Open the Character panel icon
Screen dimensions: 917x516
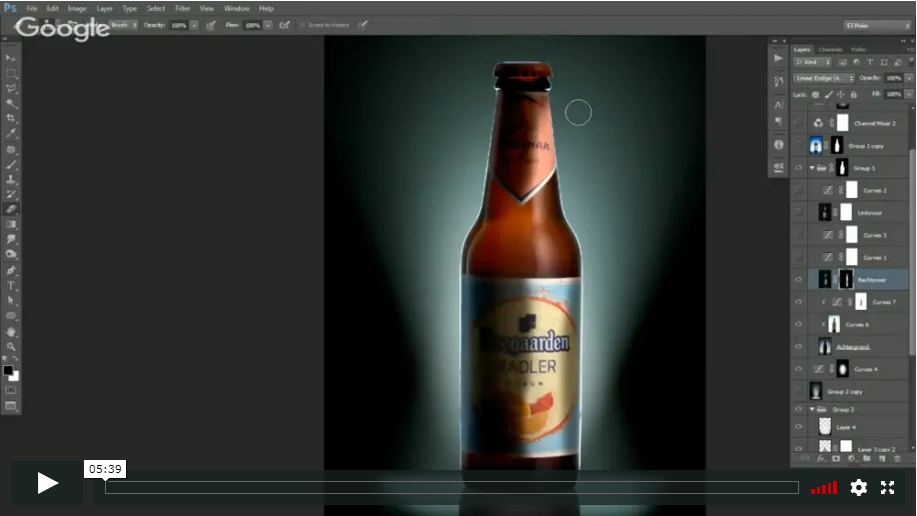click(778, 105)
